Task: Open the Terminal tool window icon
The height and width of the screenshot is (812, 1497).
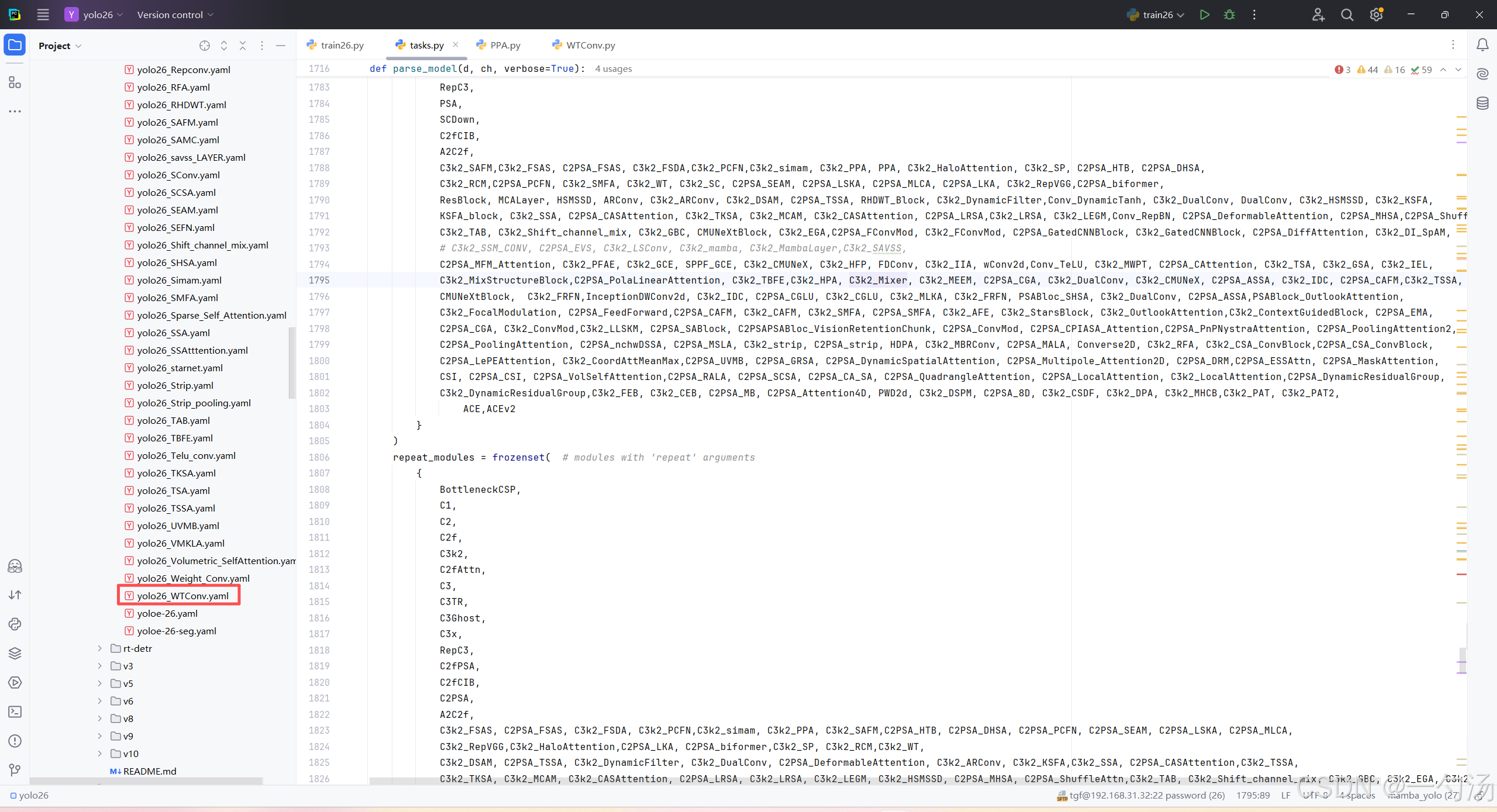Action: 15,711
